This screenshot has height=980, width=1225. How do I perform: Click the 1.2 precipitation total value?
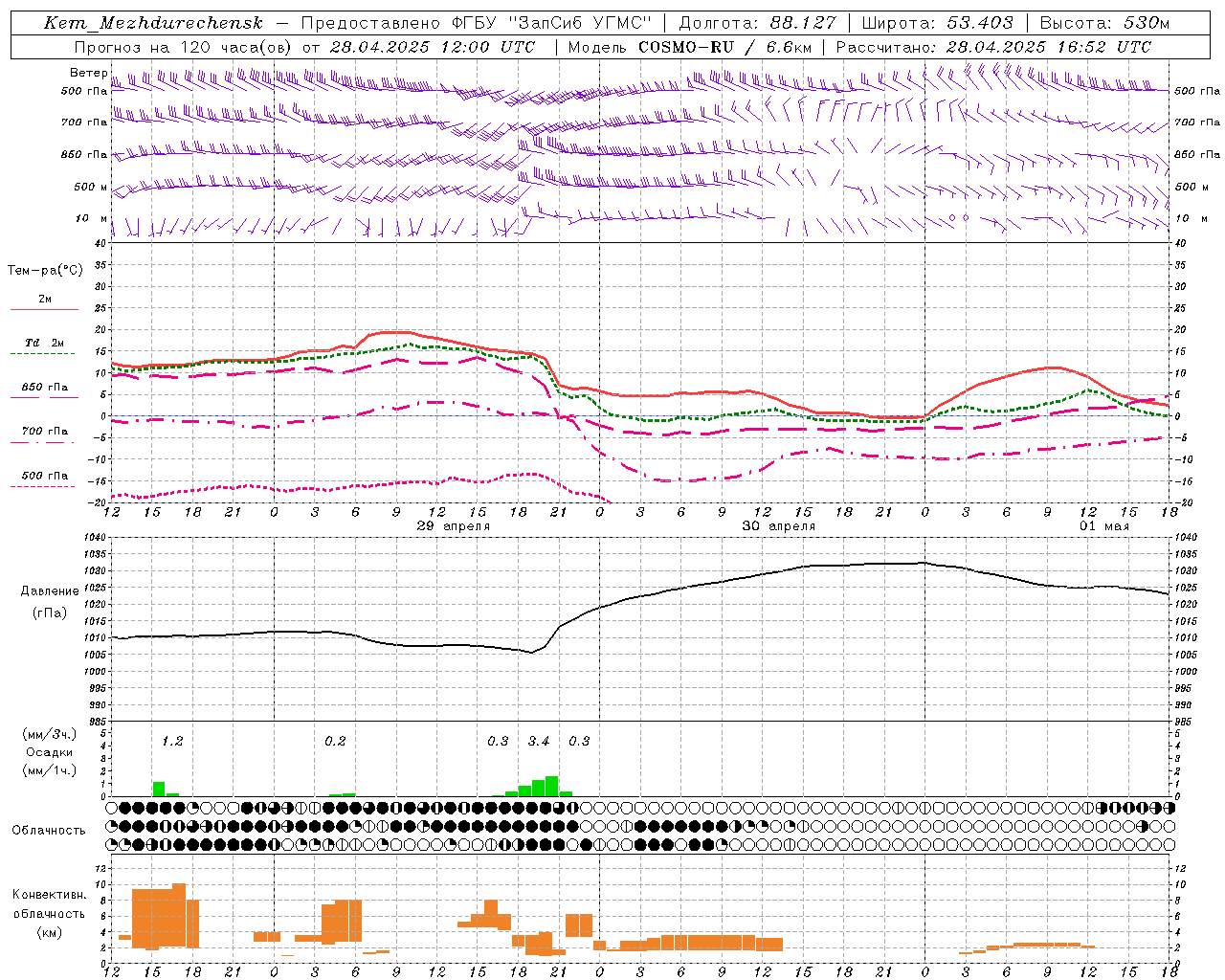pos(172,741)
